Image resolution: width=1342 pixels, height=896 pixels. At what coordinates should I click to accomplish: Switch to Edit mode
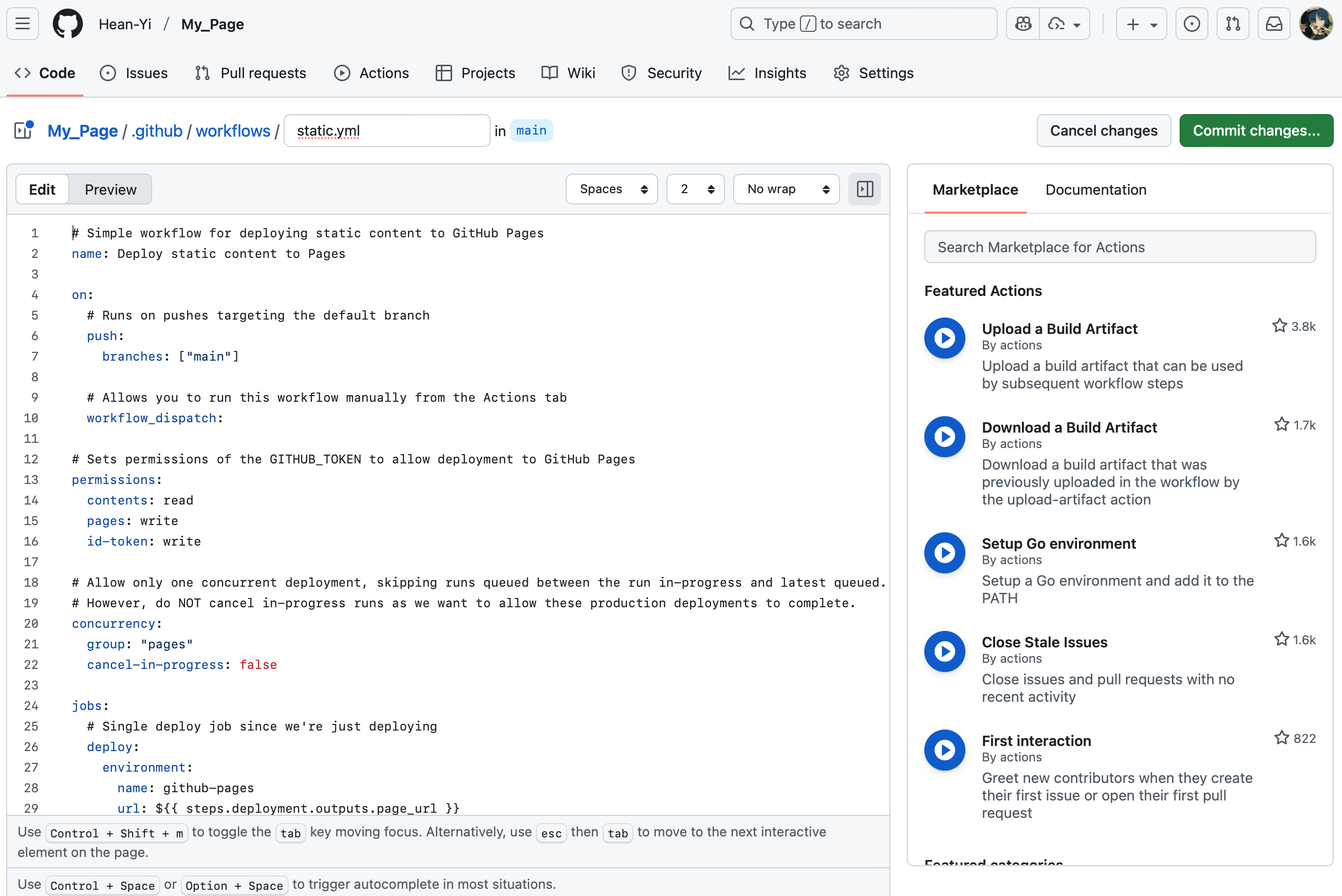click(x=42, y=189)
